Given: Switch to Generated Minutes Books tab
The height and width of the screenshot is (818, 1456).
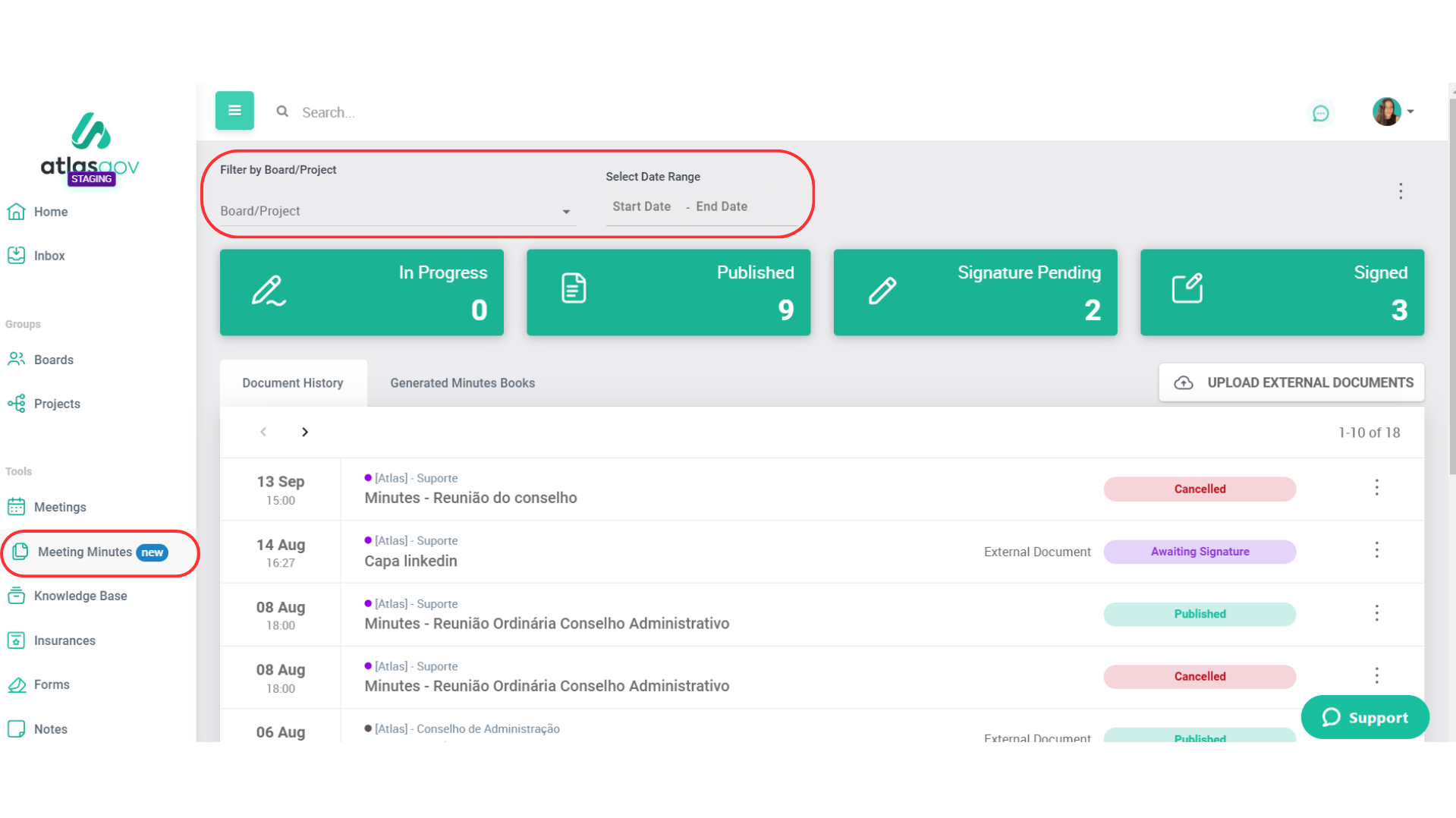Looking at the screenshot, I should pos(462,383).
